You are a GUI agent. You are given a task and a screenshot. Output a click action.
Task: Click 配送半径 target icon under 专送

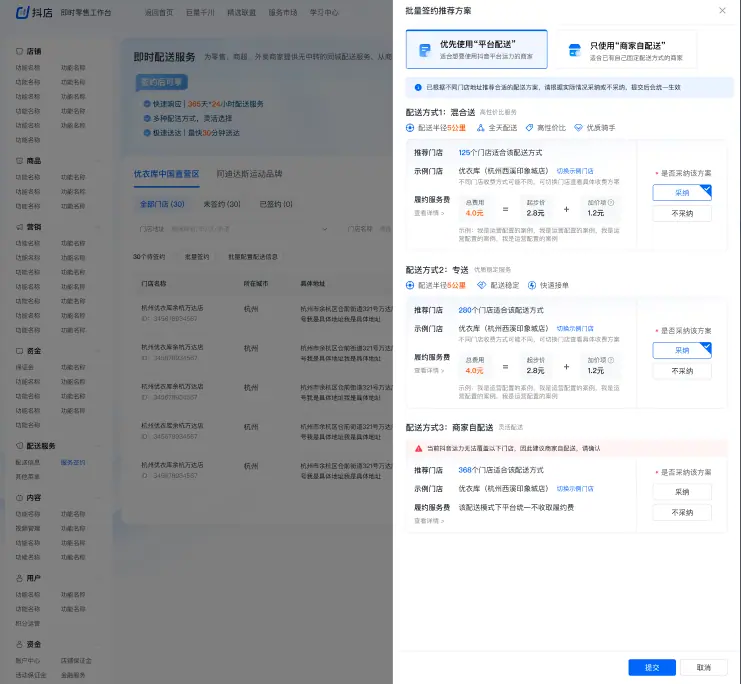[410, 285]
